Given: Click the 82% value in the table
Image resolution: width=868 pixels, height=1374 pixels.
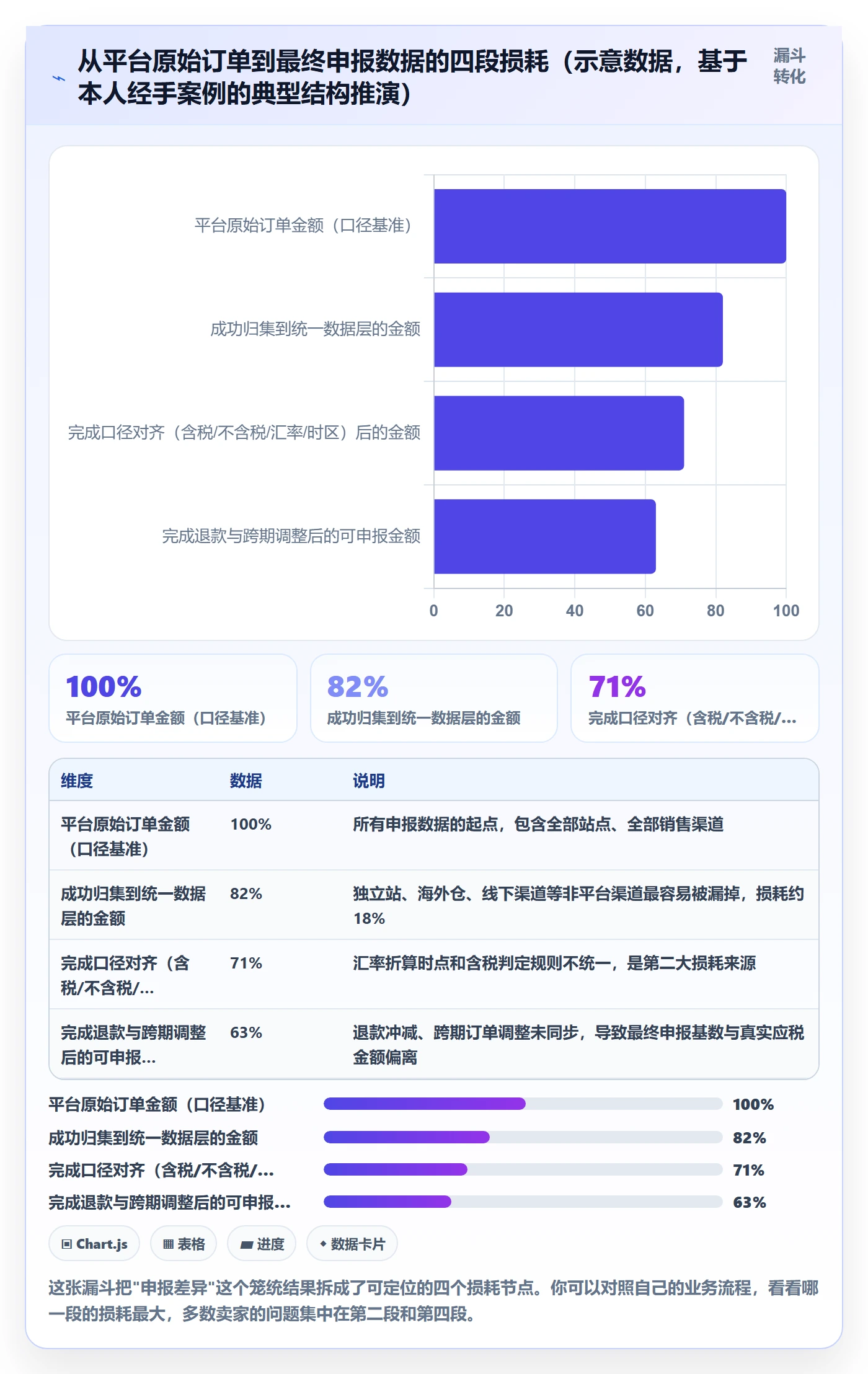Looking at the screenshot, I should click(246, 893).
